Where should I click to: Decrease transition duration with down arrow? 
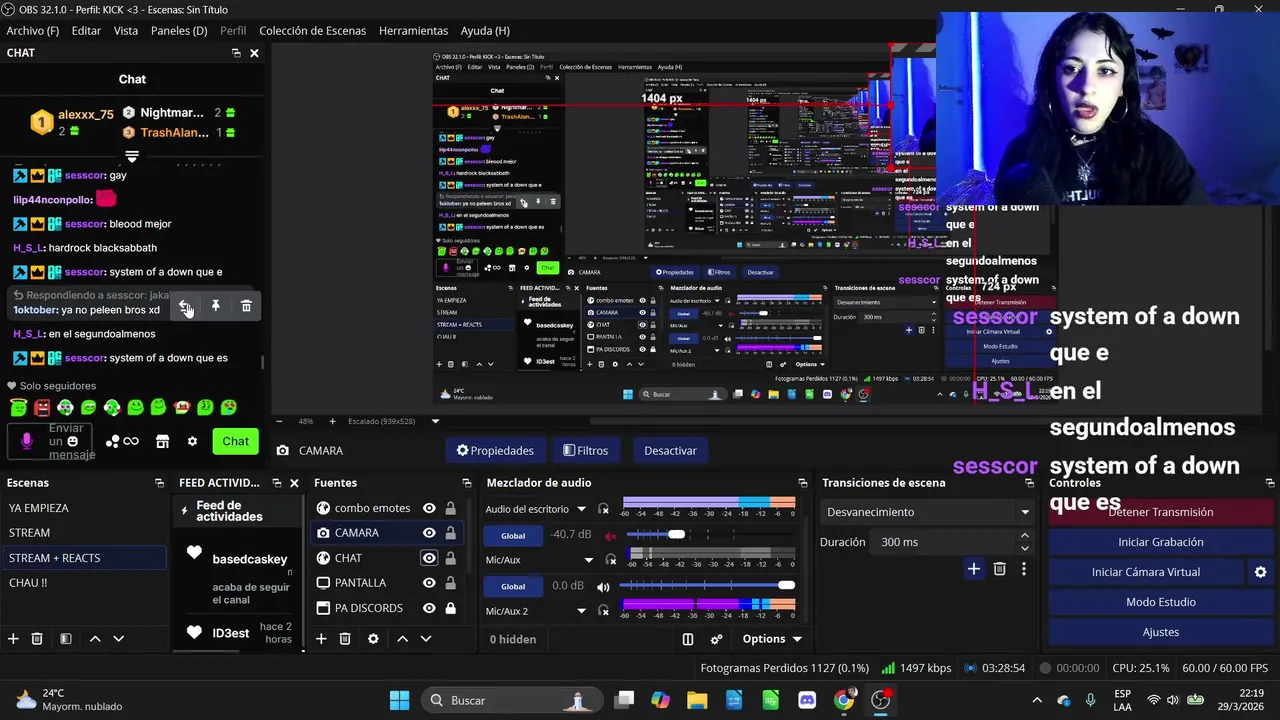click(1024, 548)
